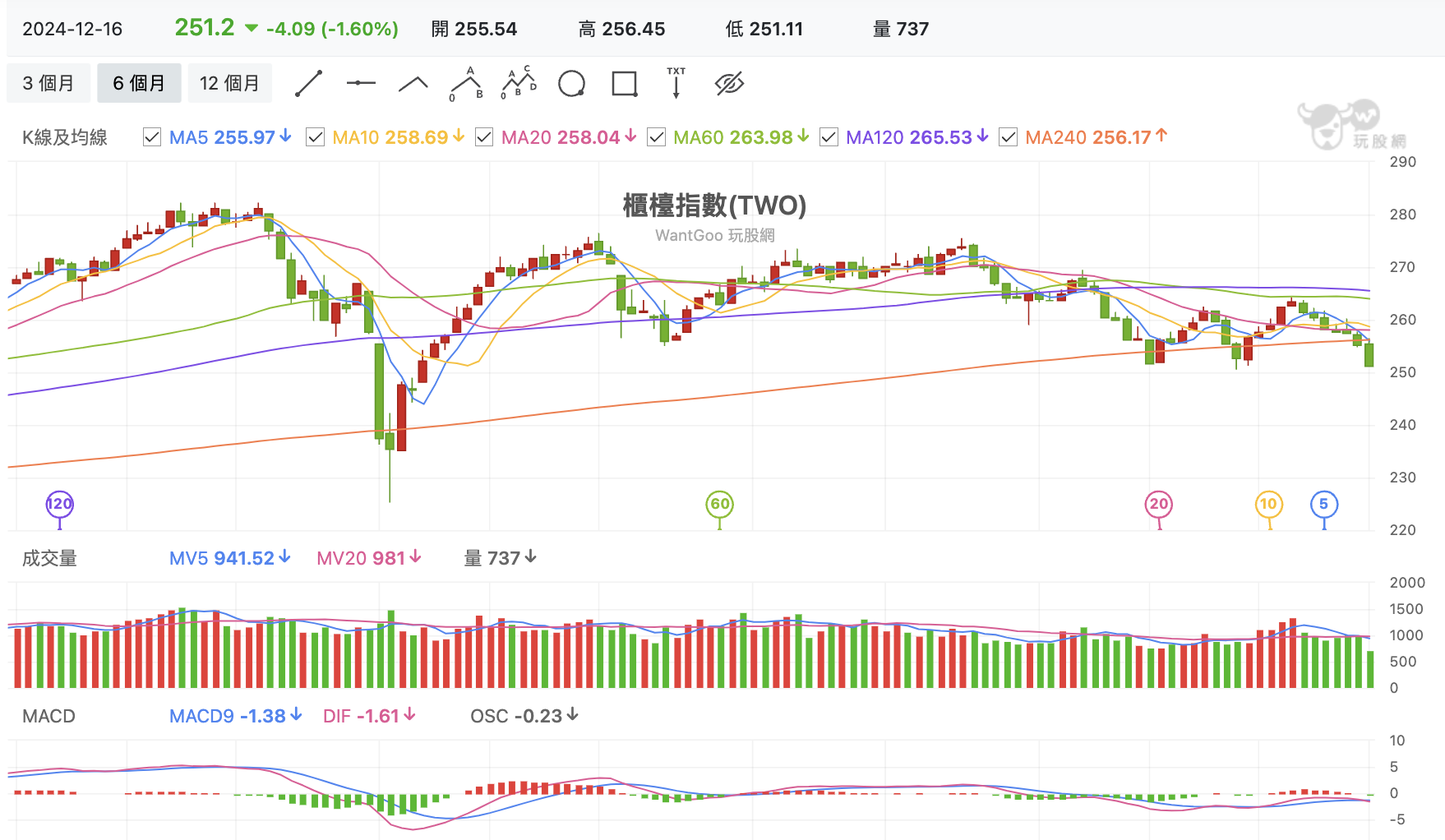Disable the MA240 moving average checkbox
The width and height of the screenshot is (1445, 840).
coord(1008,137)
